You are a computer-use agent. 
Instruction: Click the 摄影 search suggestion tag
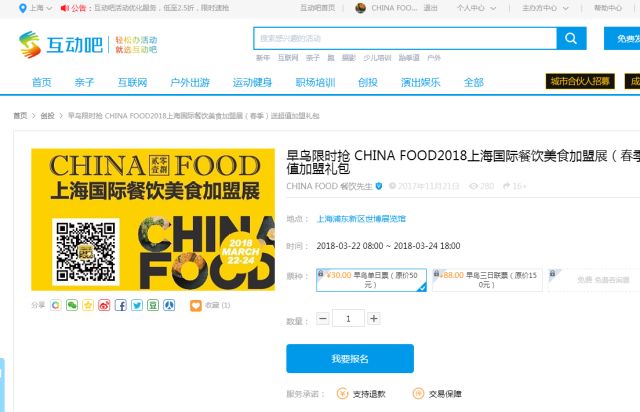pyautogui.click(x=349, y=58)
